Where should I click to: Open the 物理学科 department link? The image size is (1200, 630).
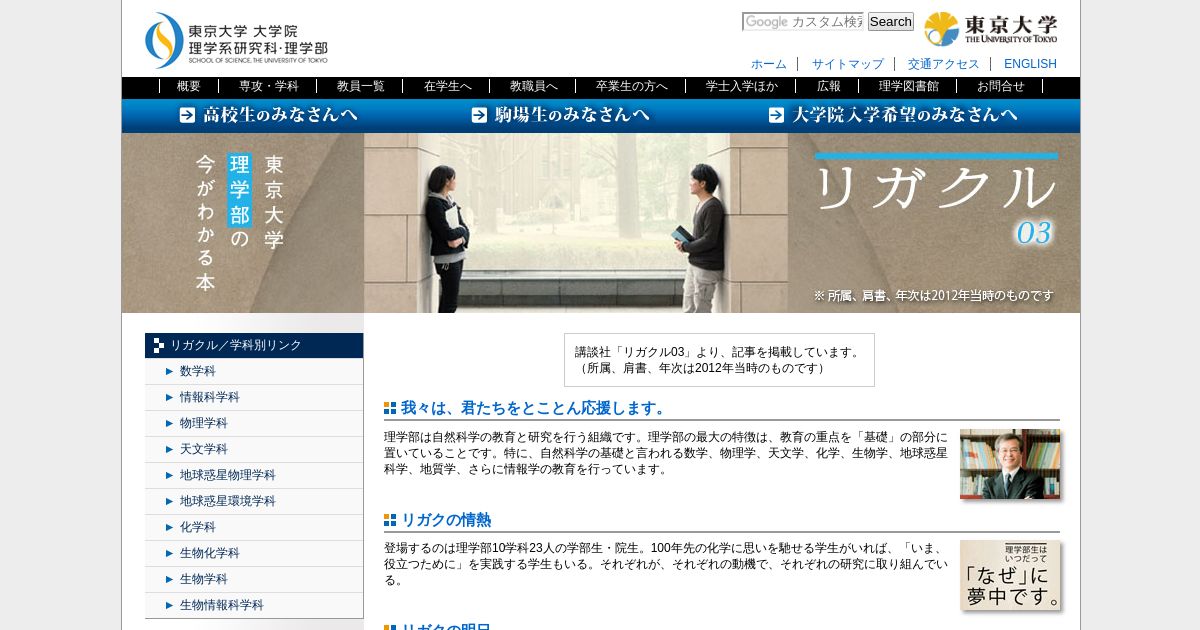click(x=204, y=423)
